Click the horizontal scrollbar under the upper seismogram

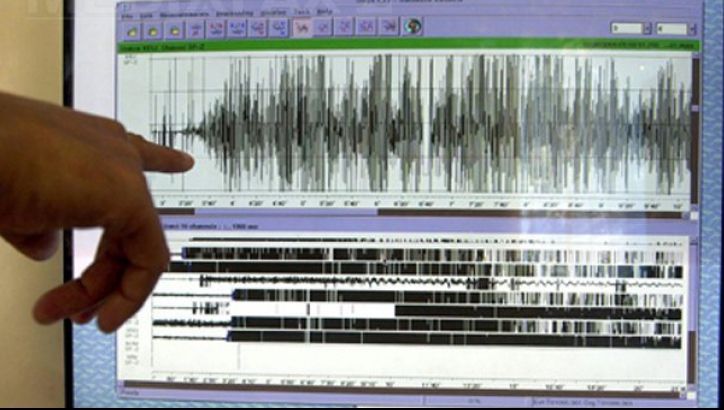(400, 212)
